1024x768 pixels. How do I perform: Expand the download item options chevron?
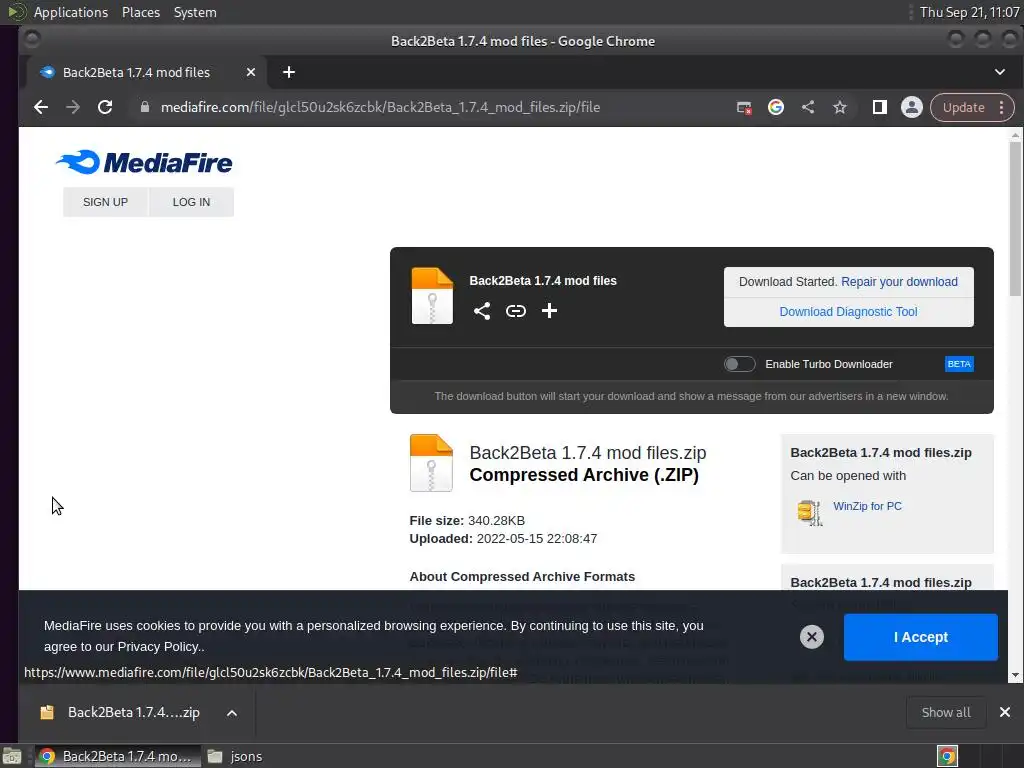tap(232, 713)
